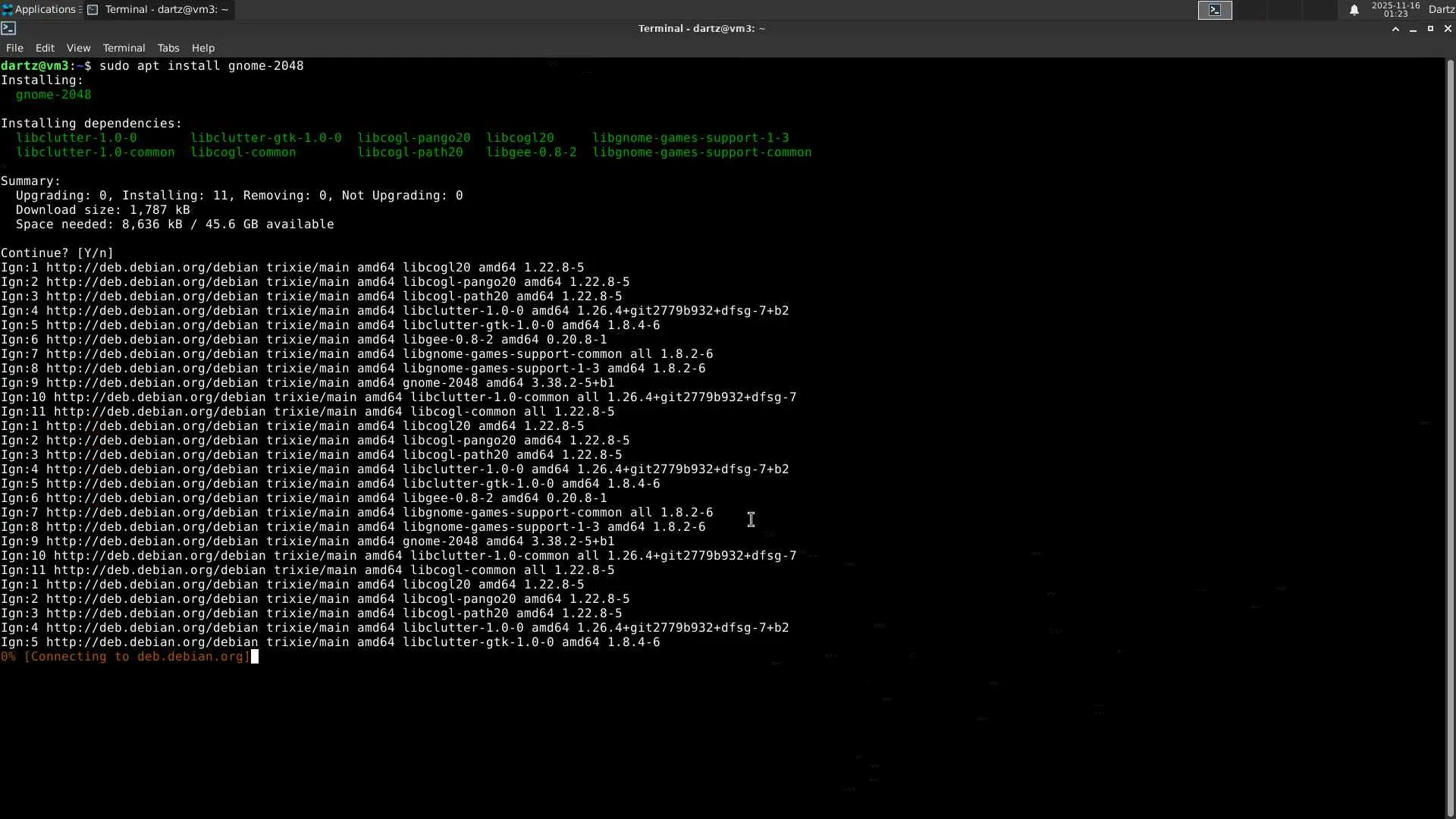Open the Tabs menu
Viewport: 1456px width, 819px height.
coord(168,48)
